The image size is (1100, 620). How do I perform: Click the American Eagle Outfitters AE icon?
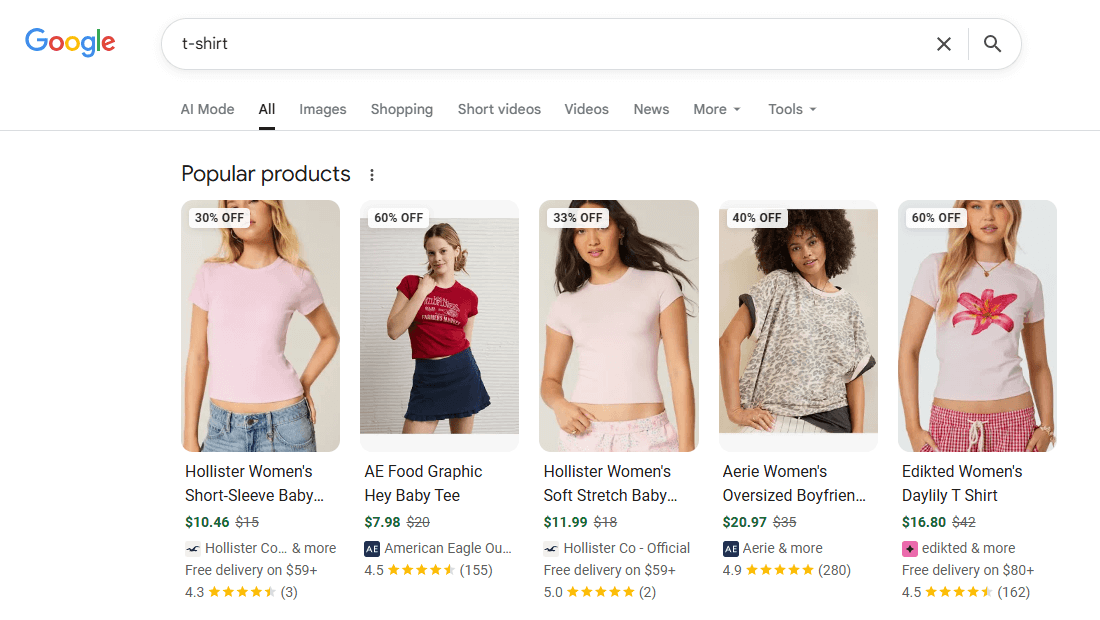coord(371,548)
